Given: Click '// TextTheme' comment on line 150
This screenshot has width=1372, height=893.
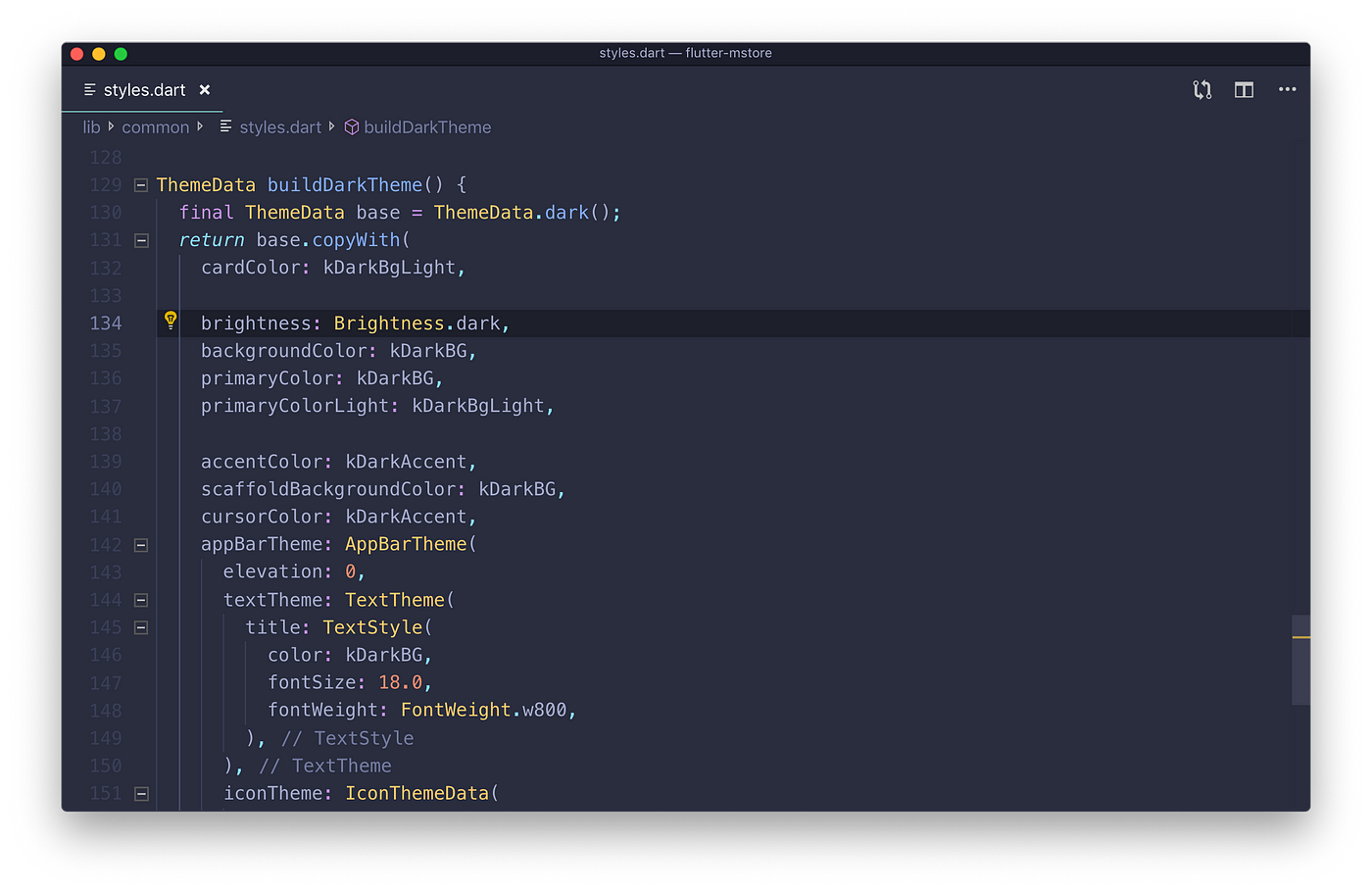Looking at the screenshot, I should pyautogui.click(x=325, y=766).
